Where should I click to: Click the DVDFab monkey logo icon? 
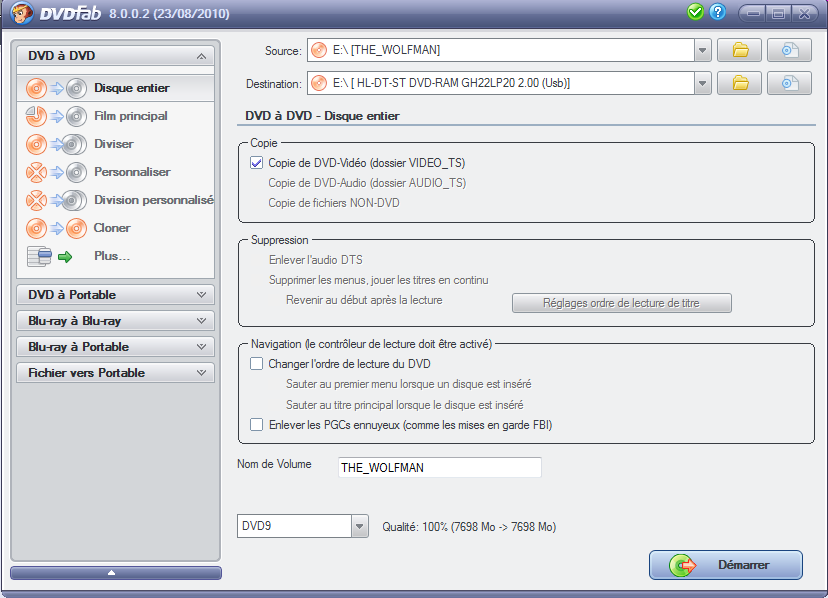22,13
